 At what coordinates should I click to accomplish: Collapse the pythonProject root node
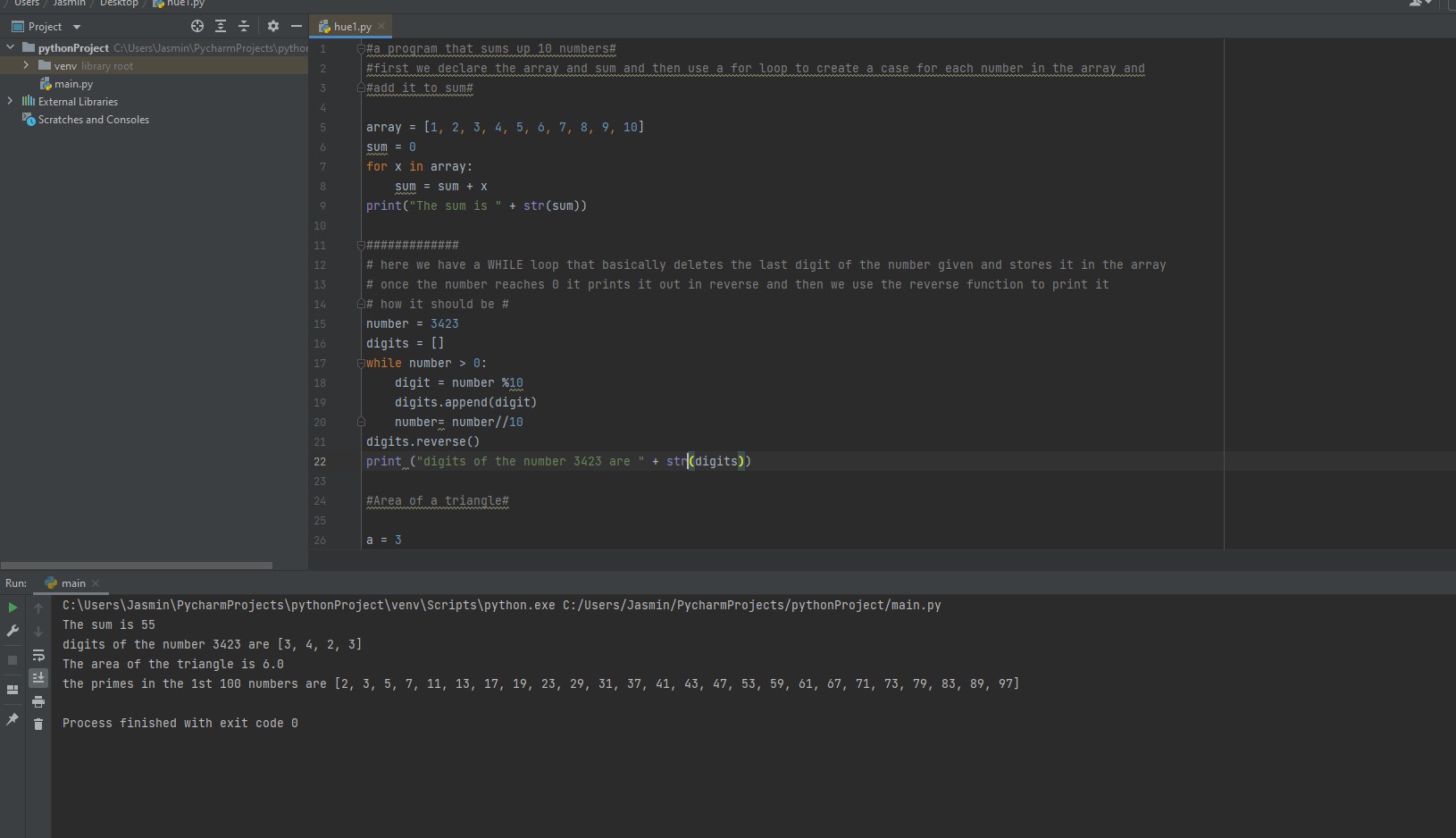click(10, 47)
